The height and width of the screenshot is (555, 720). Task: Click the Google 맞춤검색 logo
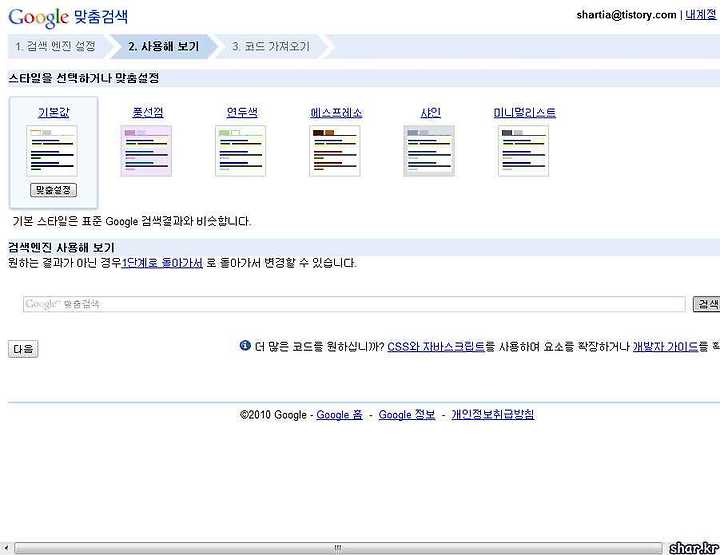[68, 17]
